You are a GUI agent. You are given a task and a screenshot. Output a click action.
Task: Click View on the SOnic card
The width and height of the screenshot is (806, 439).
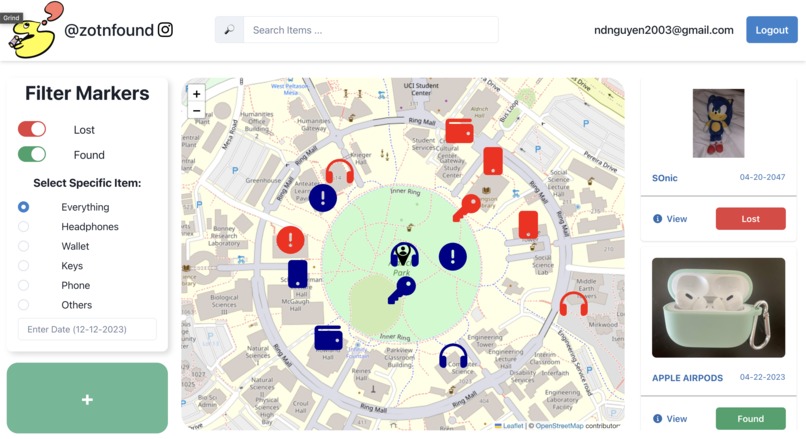676,218
